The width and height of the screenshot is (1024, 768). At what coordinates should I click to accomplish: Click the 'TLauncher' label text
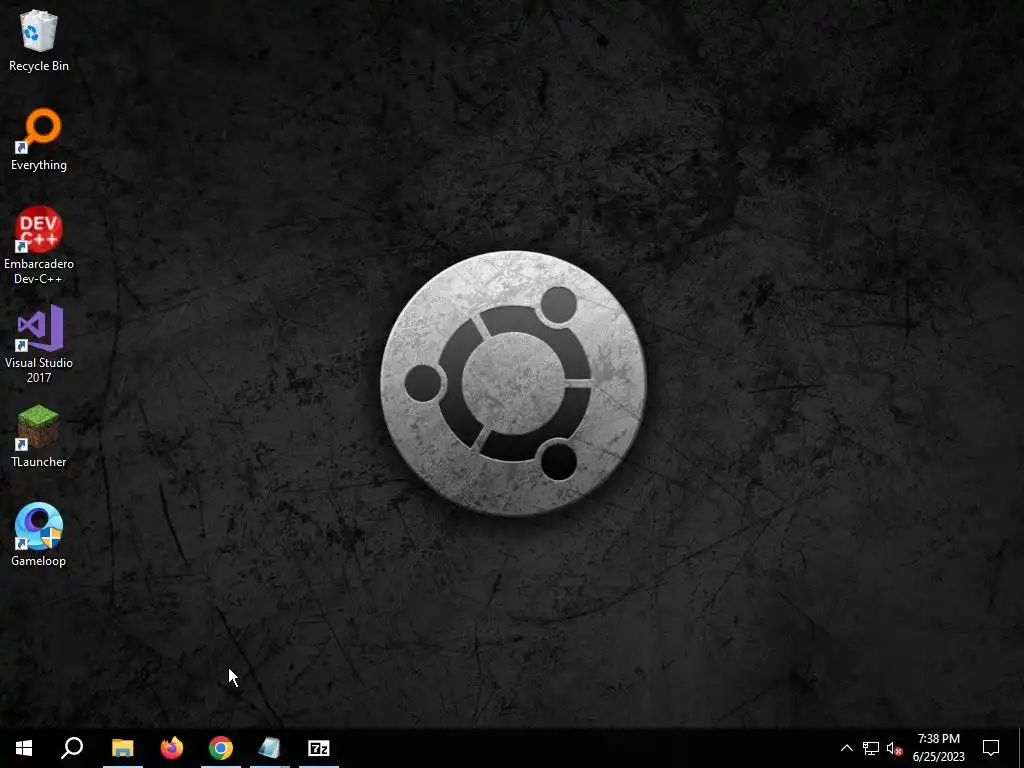[39, 462]
